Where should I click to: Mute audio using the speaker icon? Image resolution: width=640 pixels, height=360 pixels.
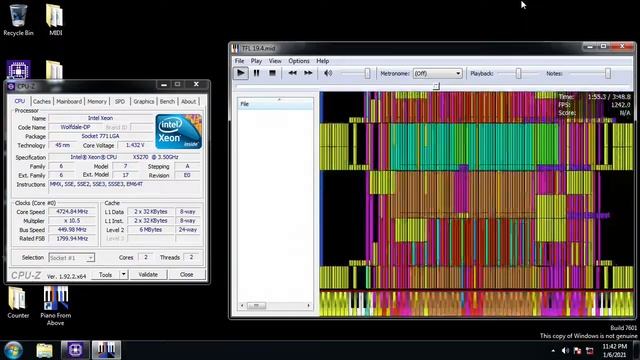pyautogui.click(x=328, y=73)
